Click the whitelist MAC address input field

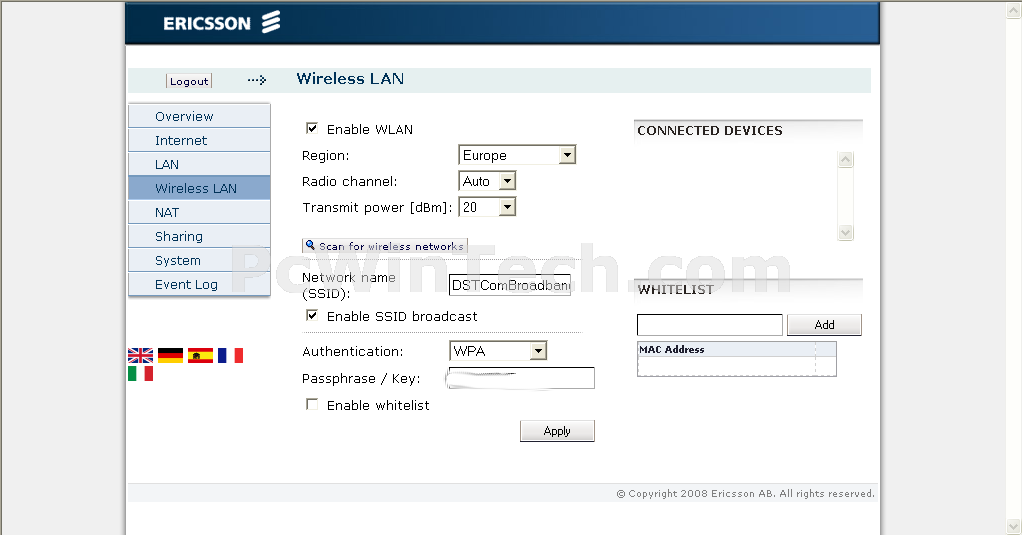[x=710, y=325]
